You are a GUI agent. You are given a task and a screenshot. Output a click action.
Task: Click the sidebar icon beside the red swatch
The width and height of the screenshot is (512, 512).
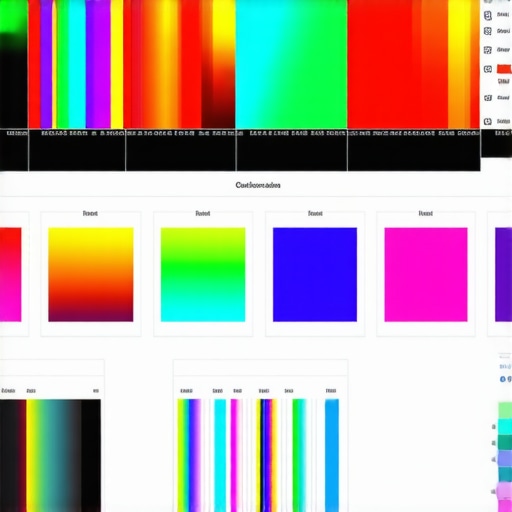tap(488, 69)
